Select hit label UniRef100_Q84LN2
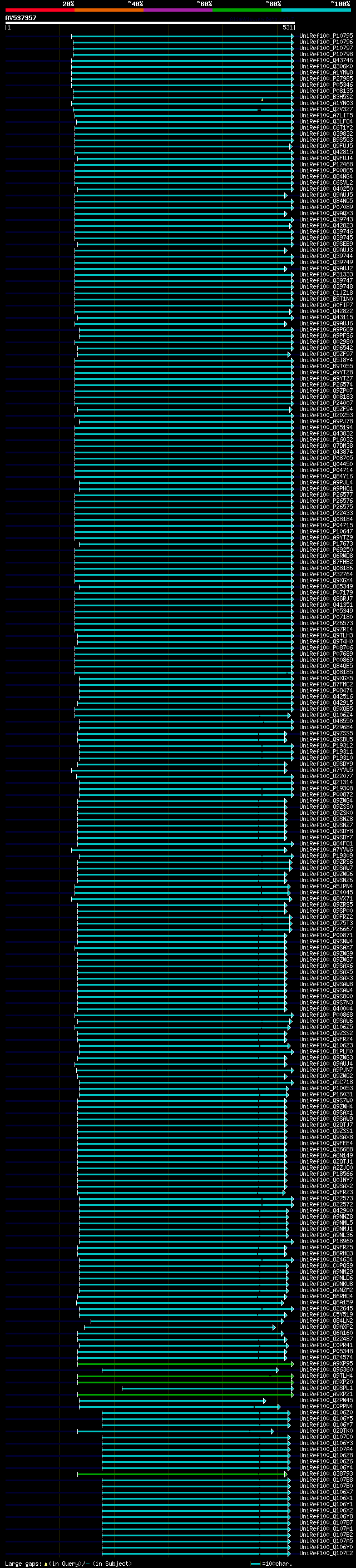The width and height of the screenshot is (356, 1568). click(x=326, y=1320)
